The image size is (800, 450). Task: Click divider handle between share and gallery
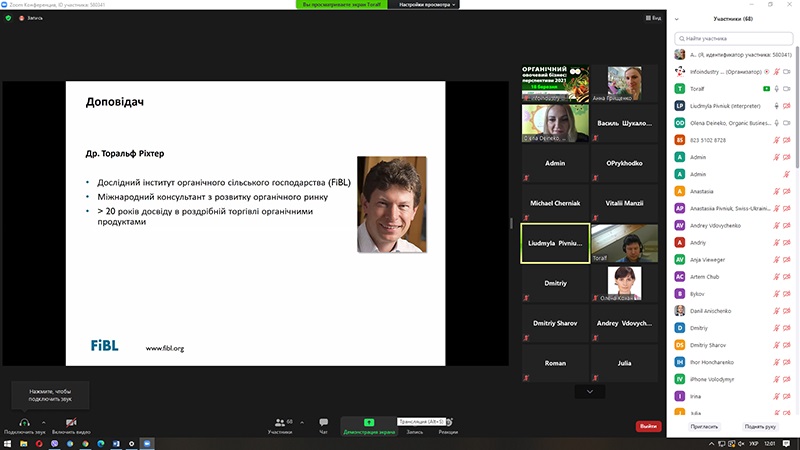point(511,223)
